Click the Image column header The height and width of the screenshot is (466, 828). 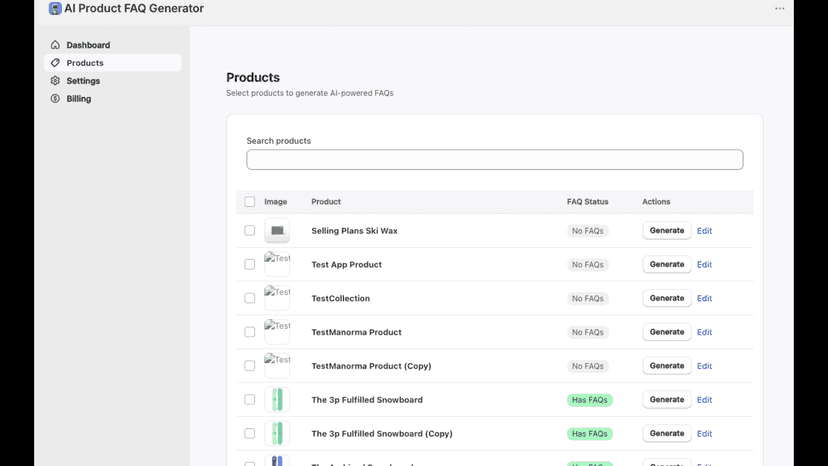[276, 202]
